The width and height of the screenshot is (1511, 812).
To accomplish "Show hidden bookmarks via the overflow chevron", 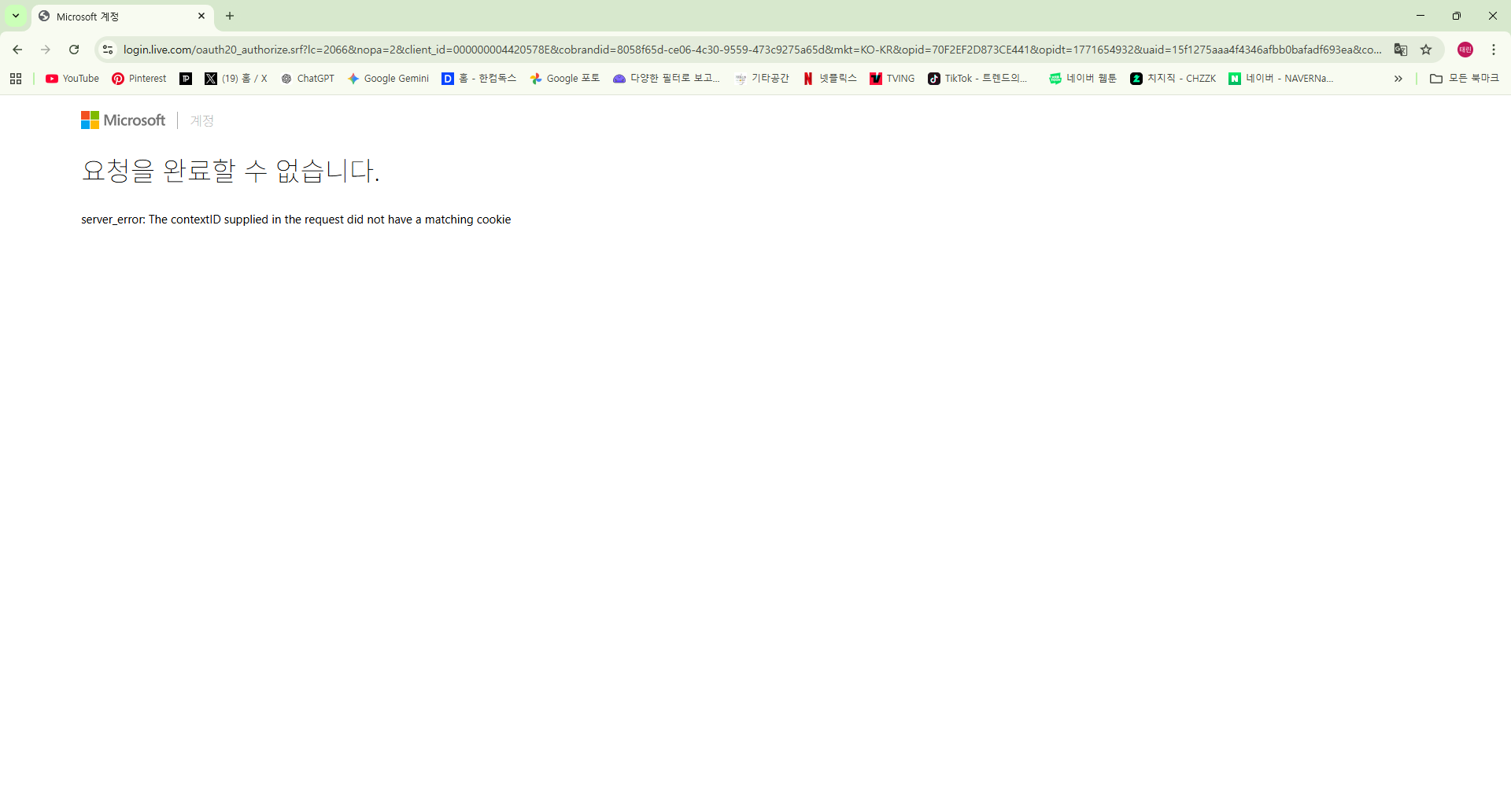I will pyautogui.click(x=1398, y=78).
